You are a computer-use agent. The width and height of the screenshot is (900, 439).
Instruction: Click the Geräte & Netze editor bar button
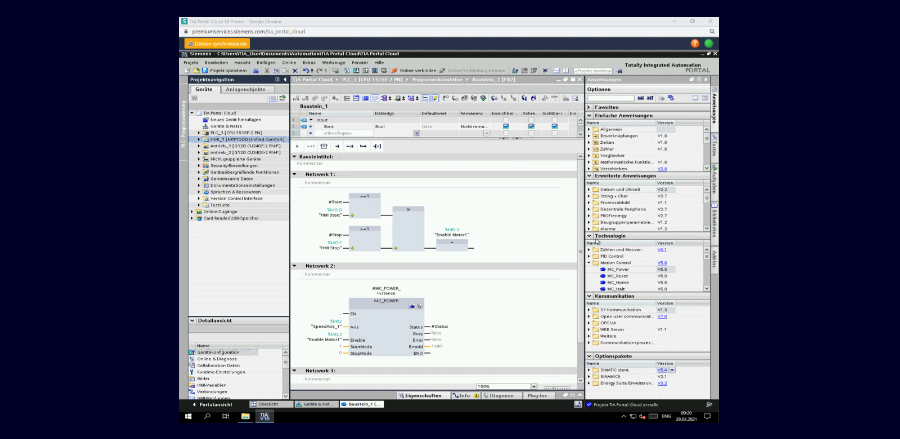tap(315, 405)
